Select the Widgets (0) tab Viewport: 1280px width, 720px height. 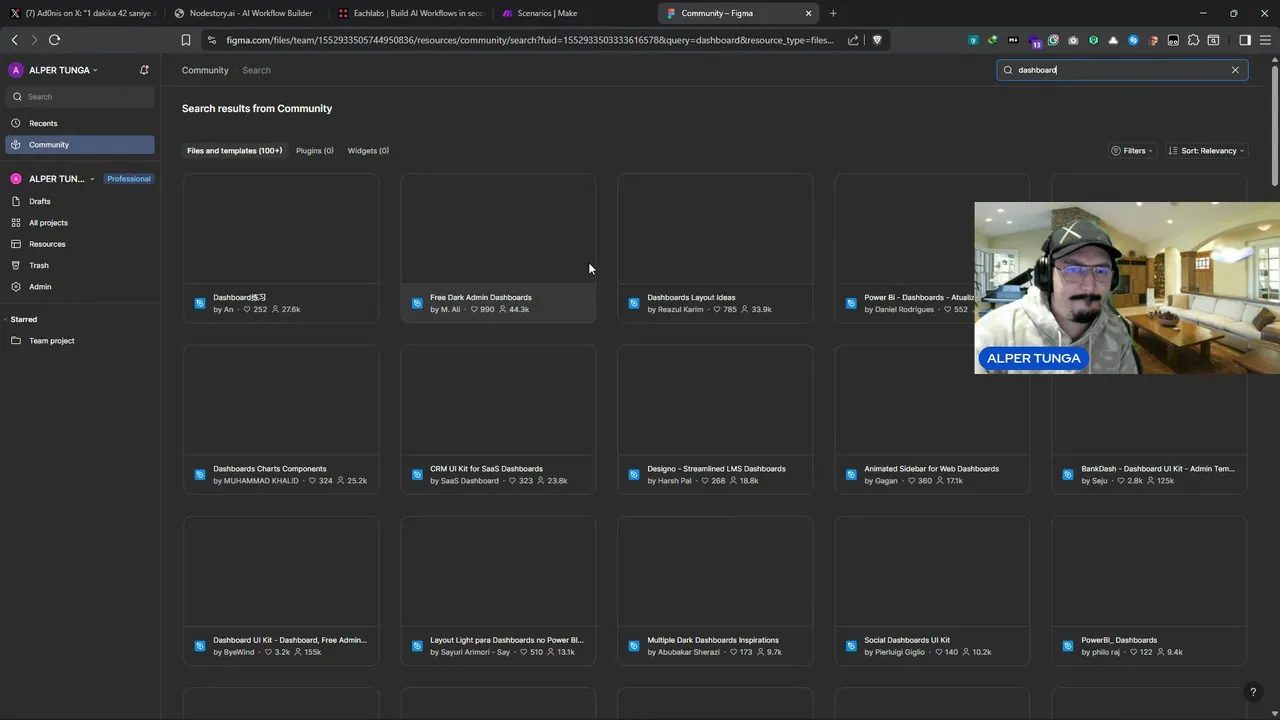(x=368, y=151)
